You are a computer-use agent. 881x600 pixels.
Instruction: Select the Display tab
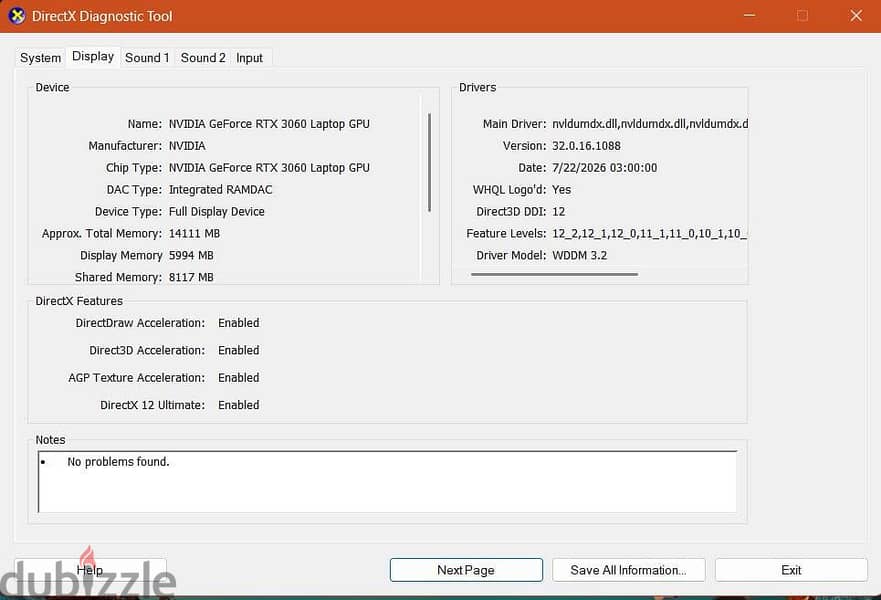coord(93,57)
